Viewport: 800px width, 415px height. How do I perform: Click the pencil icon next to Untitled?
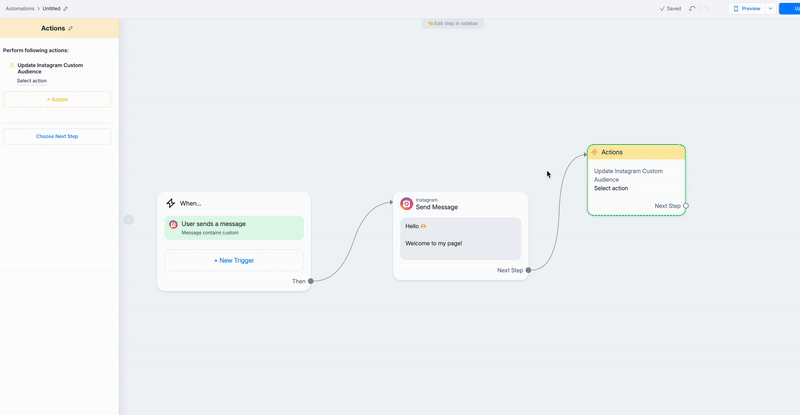66,8
